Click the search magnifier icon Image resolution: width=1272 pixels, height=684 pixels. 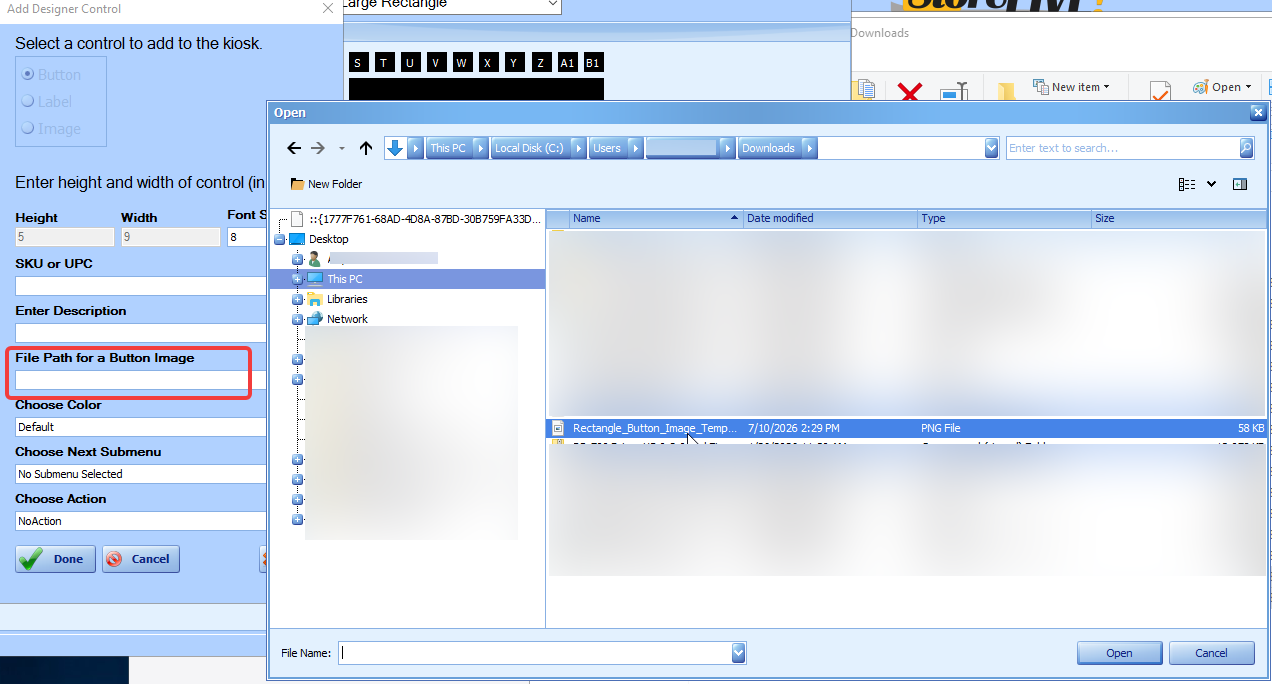click(x=1246, y=148)
